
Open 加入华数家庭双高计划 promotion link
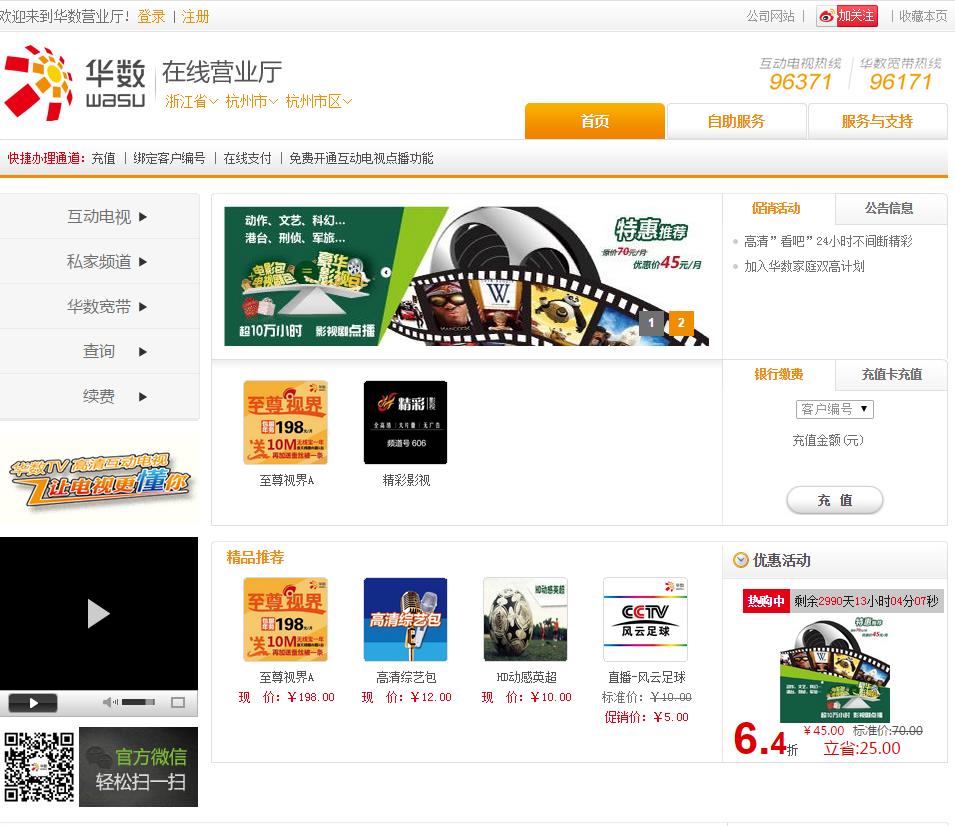(804, 266)
